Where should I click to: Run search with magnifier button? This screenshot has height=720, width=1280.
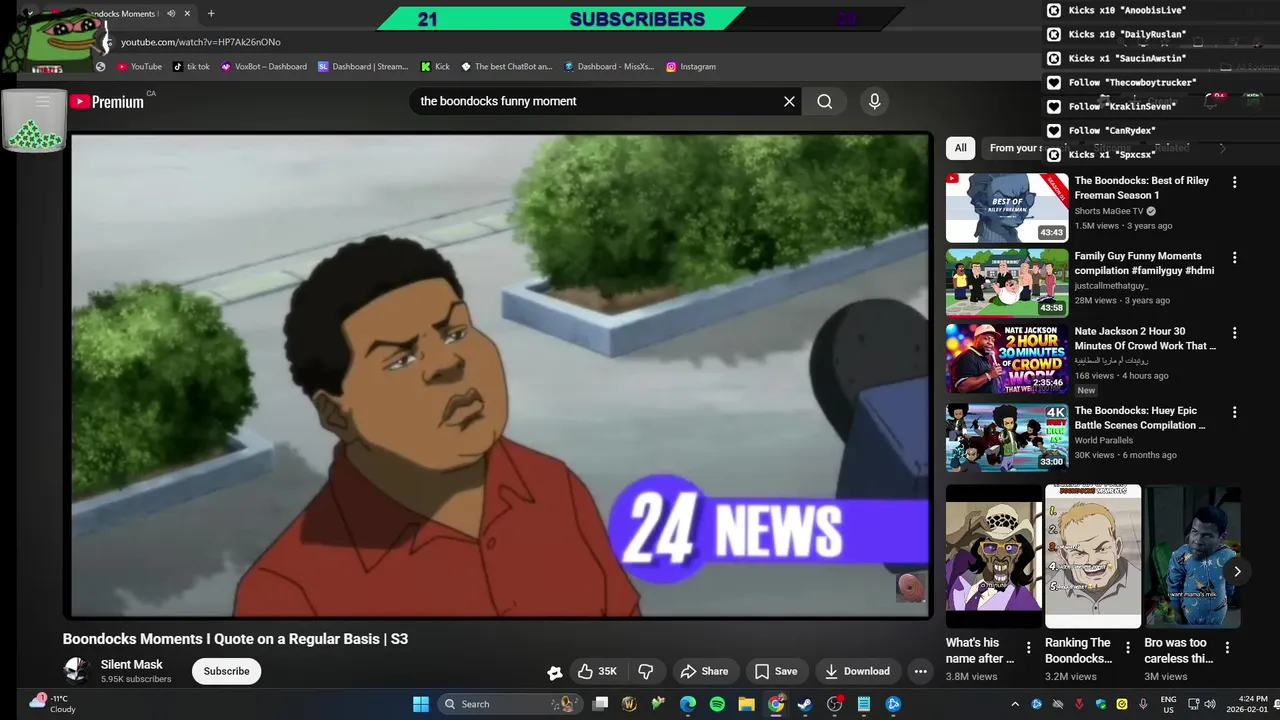coord(824,101)
